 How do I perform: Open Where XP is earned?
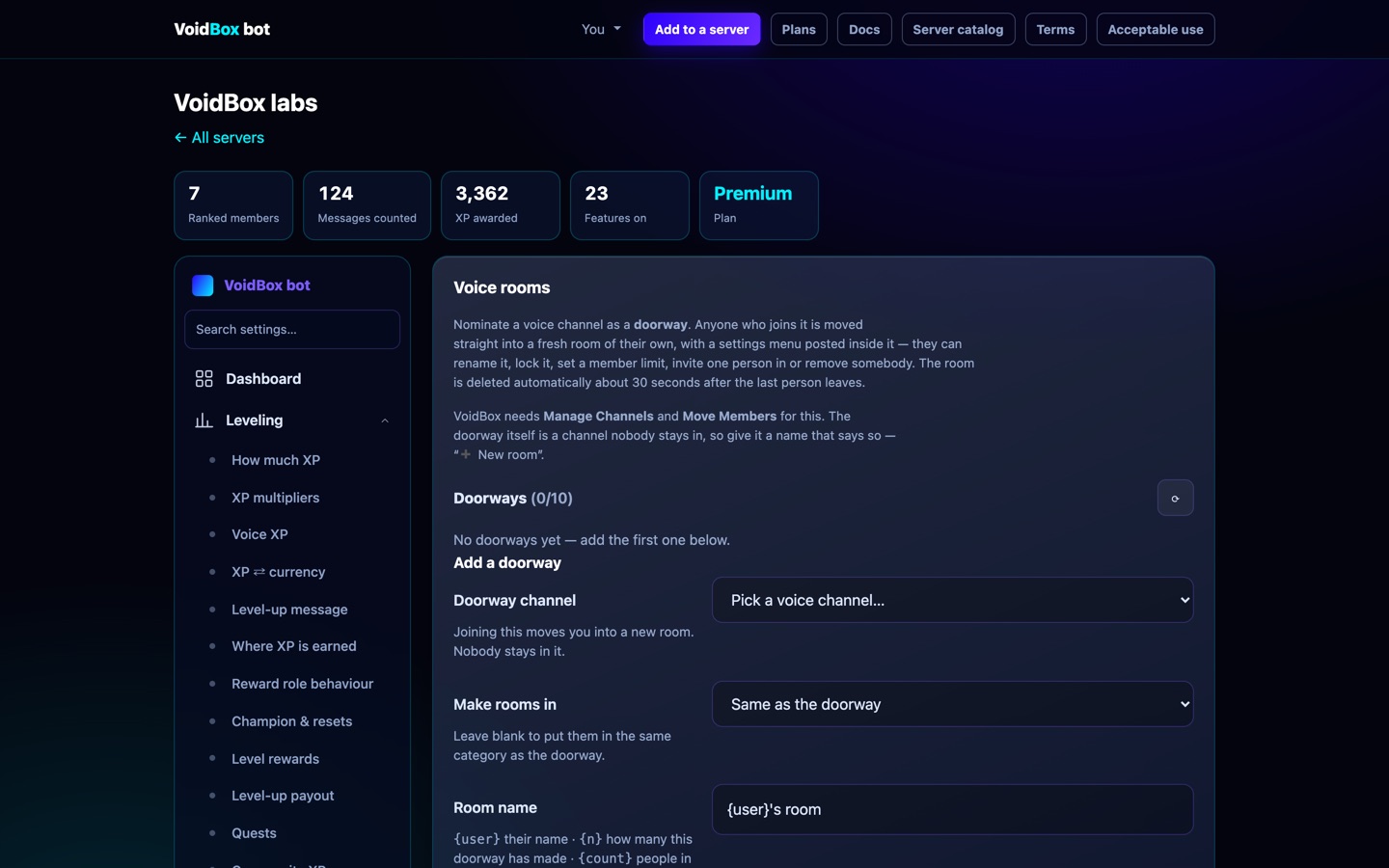click(x=293, y=646)
